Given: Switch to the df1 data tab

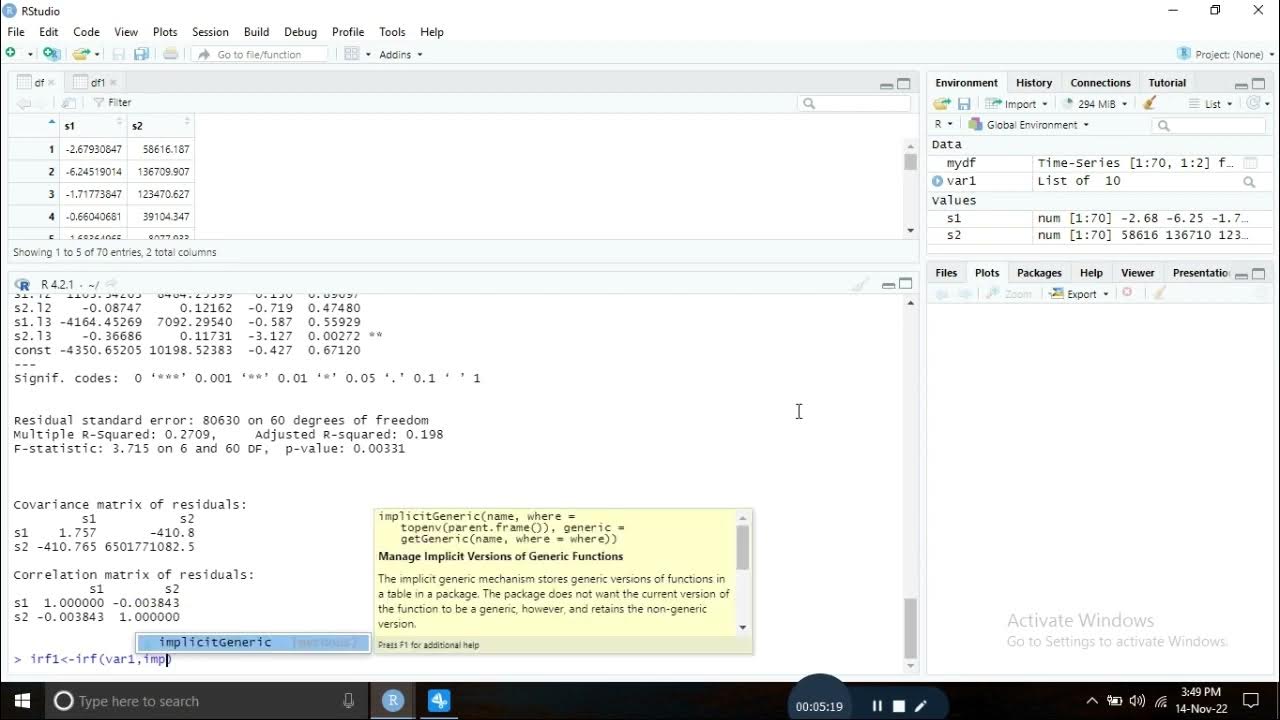Looking at the screenshot, I should (98, 82).
